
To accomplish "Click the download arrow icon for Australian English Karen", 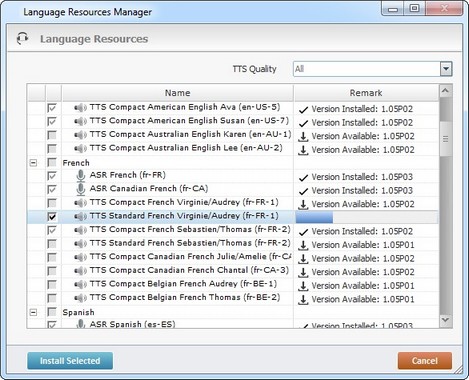I will coord(303,136).
